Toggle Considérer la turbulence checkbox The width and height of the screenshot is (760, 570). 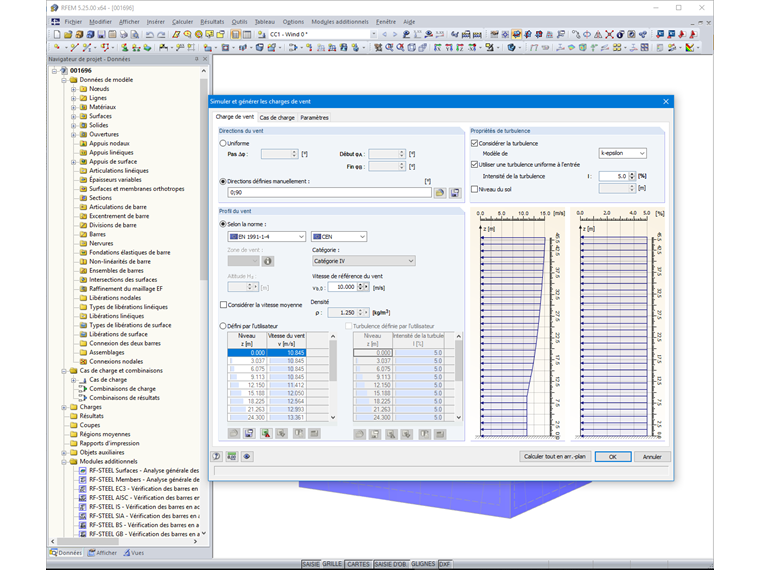tap(475, 143)
